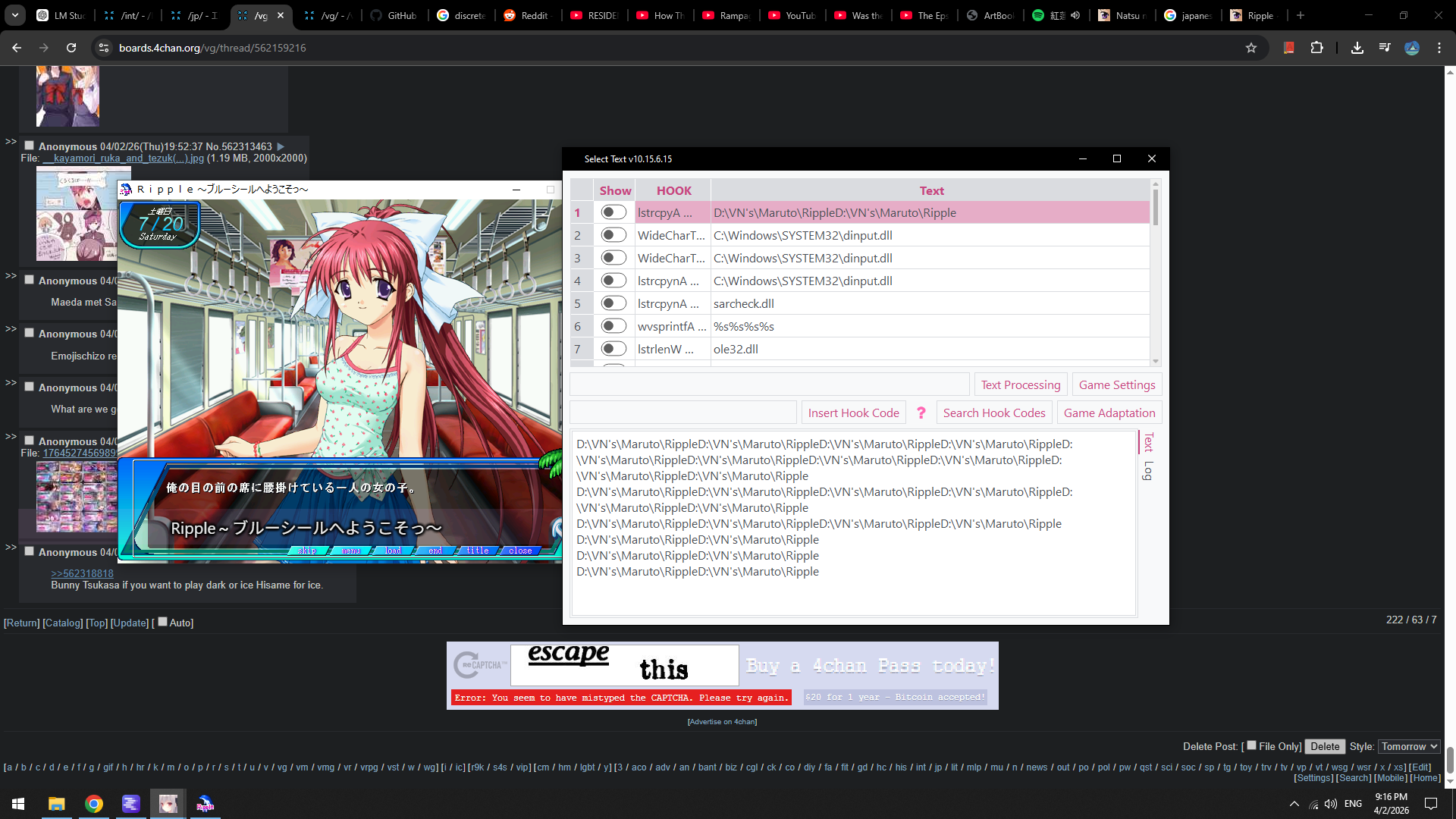Click the hook code input field
Image resolution: width=1456 pixels, height=819 pixels.
(x=682, y=413)
